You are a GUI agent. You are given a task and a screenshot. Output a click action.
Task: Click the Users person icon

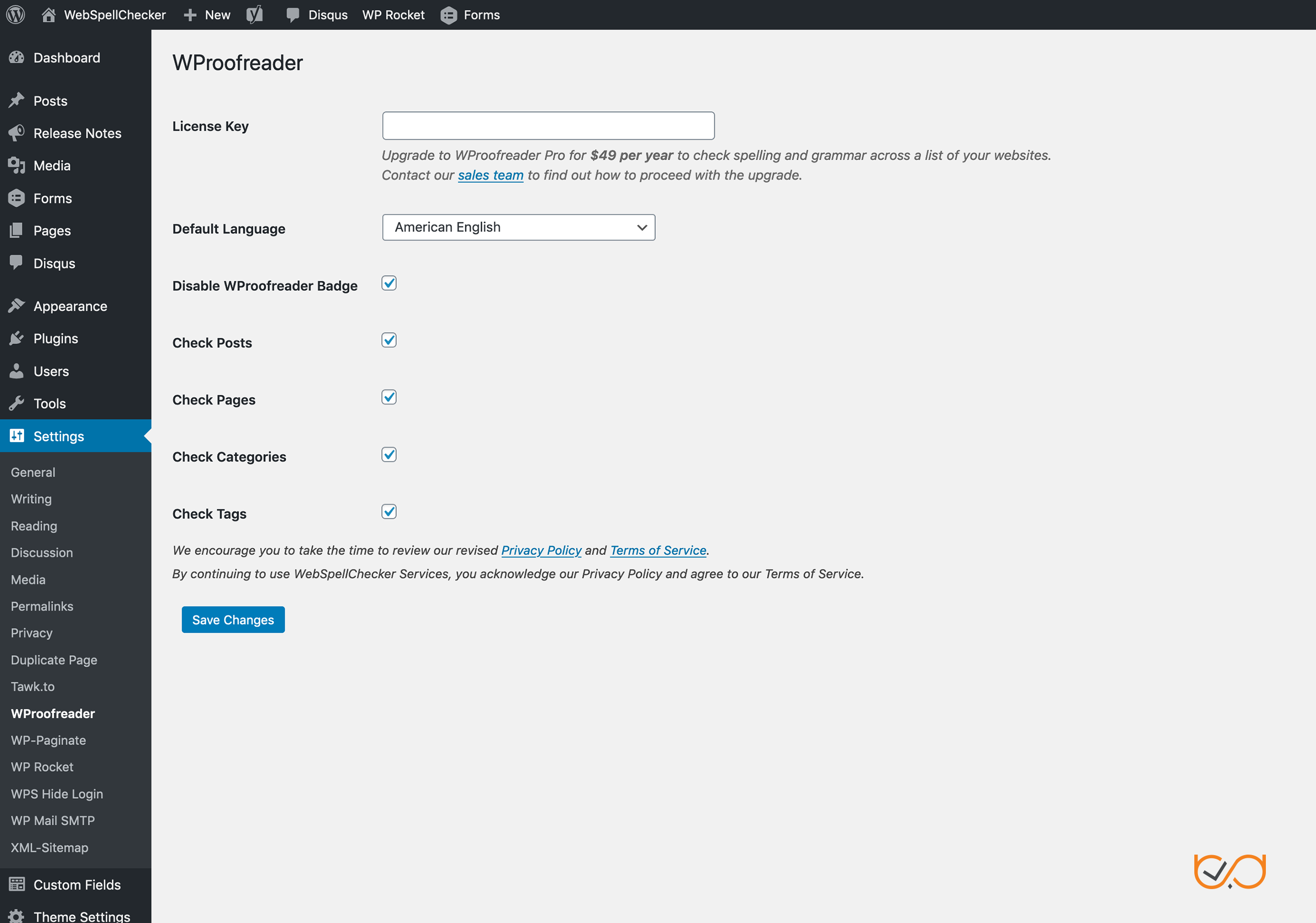tap(17, 371)
